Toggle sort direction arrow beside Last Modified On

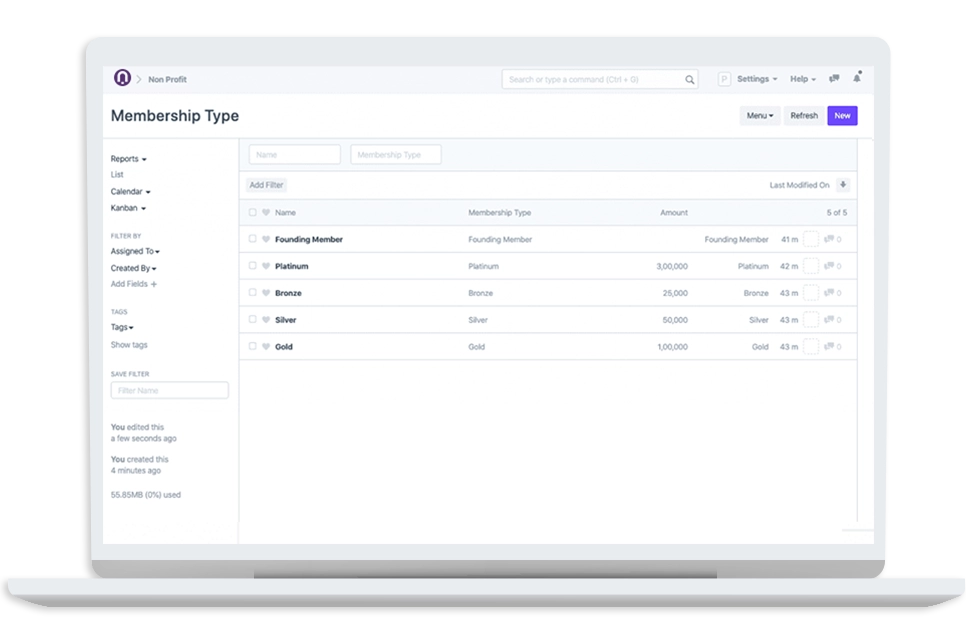843,185
